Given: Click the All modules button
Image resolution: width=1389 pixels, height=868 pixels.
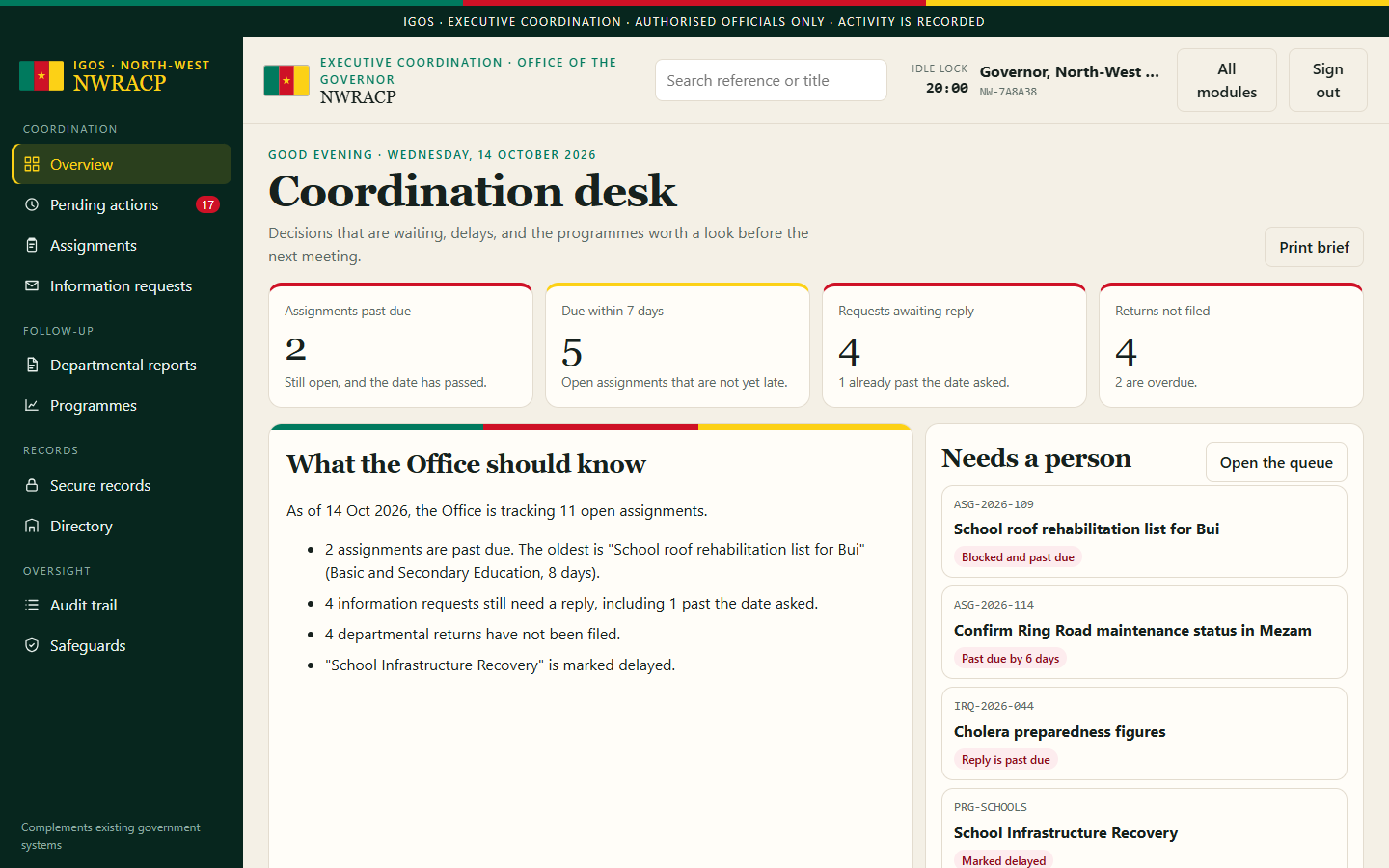Looking at the screenshot, I should click(1227, 80).
